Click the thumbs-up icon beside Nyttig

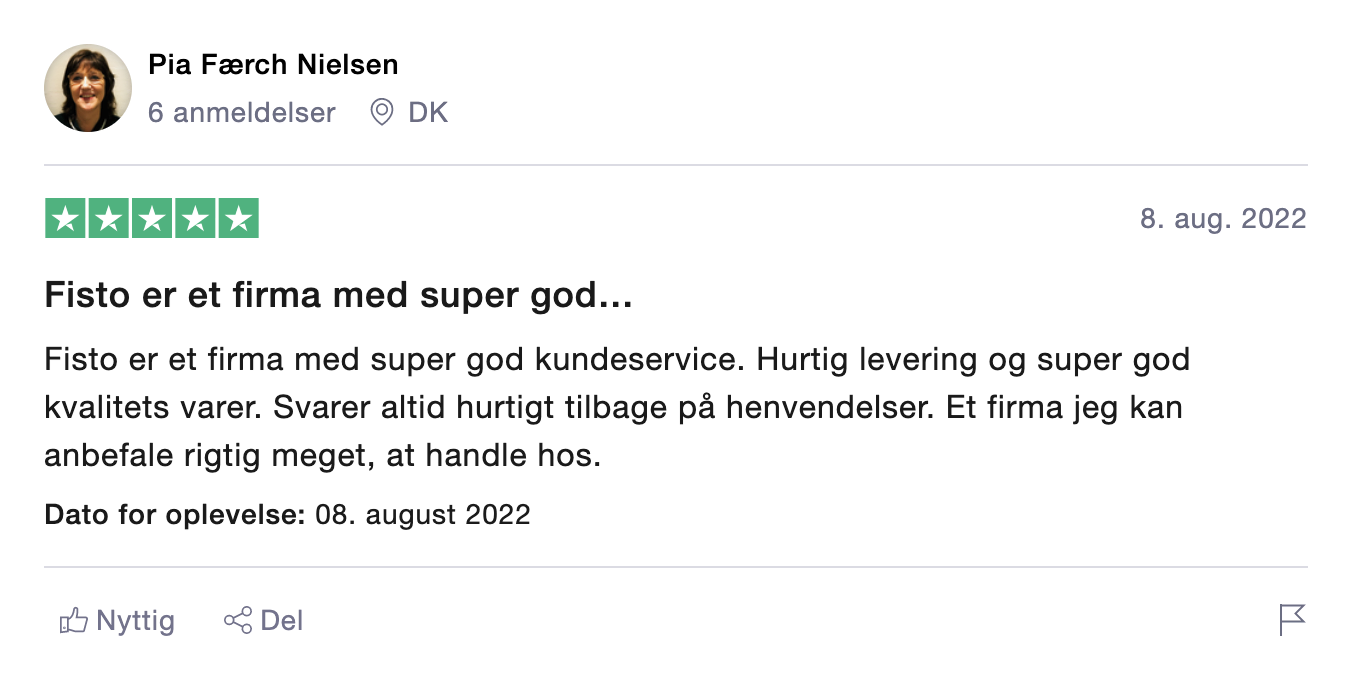point(73,621)
